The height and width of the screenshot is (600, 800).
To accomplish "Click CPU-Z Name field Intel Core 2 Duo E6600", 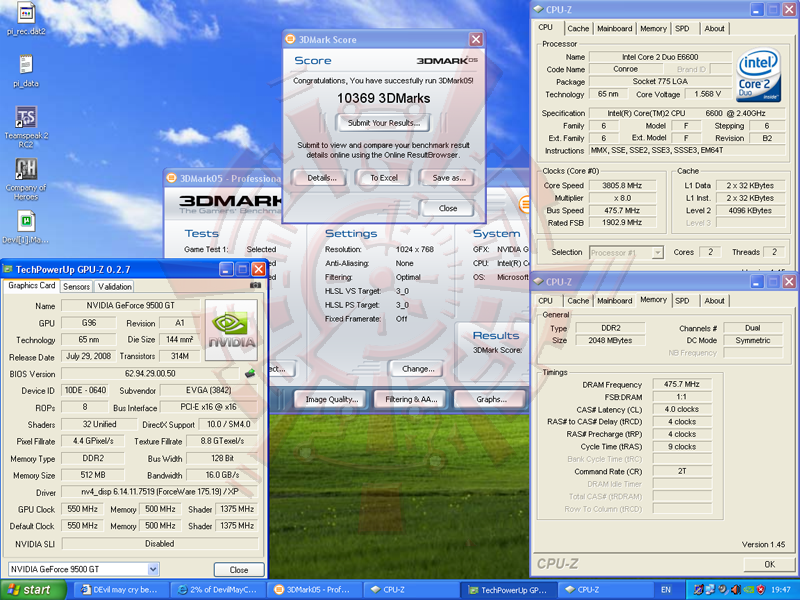I will (x=660, y=57).
